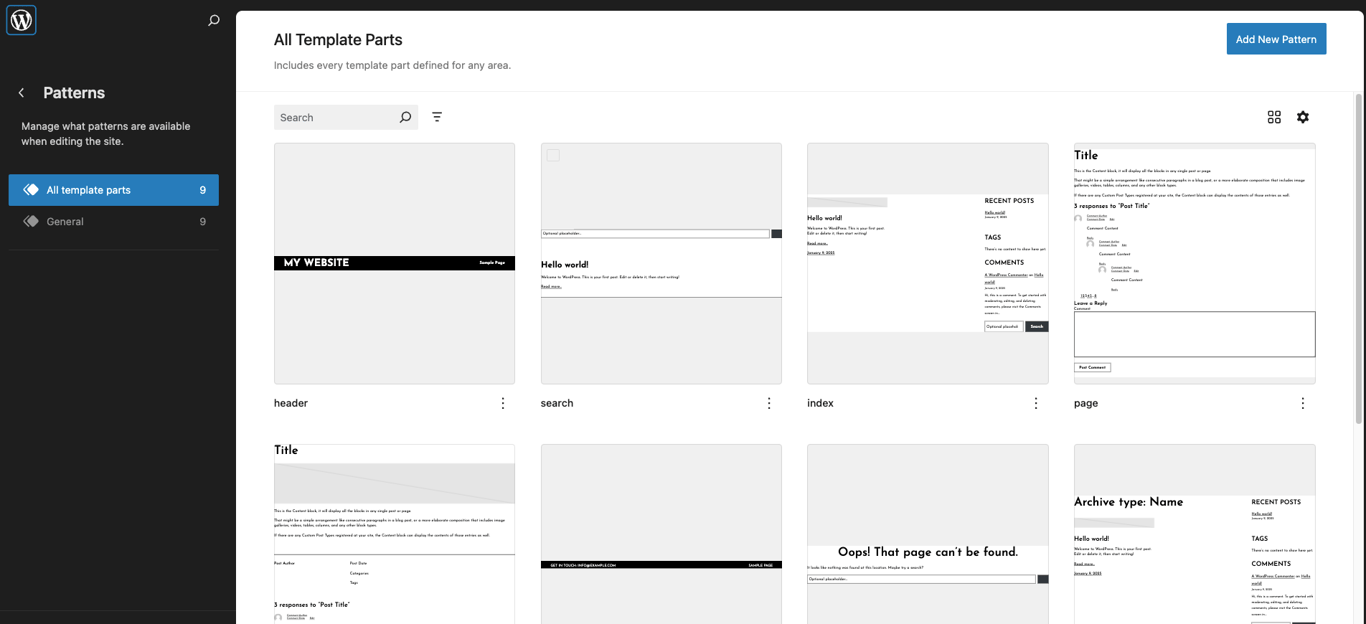Click the back arrow beside Patterns
Image resolution: width=1366 pixels, height=624 pixels.
click(20, 92)
